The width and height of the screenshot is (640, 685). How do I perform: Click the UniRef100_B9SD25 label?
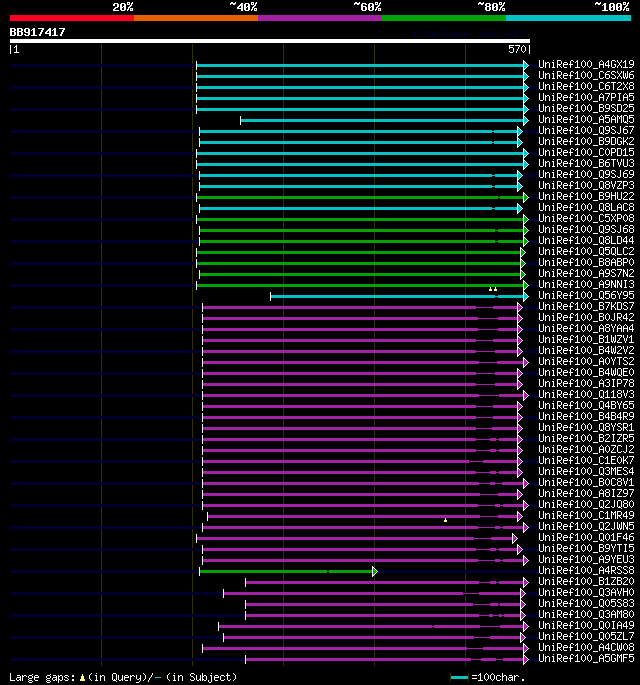[x=586, y=108]
